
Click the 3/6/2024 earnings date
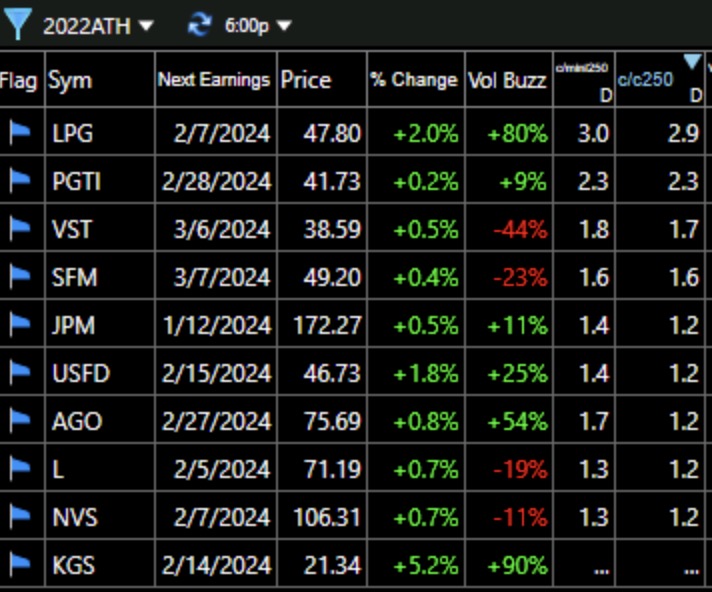click(x=222, y=230)
